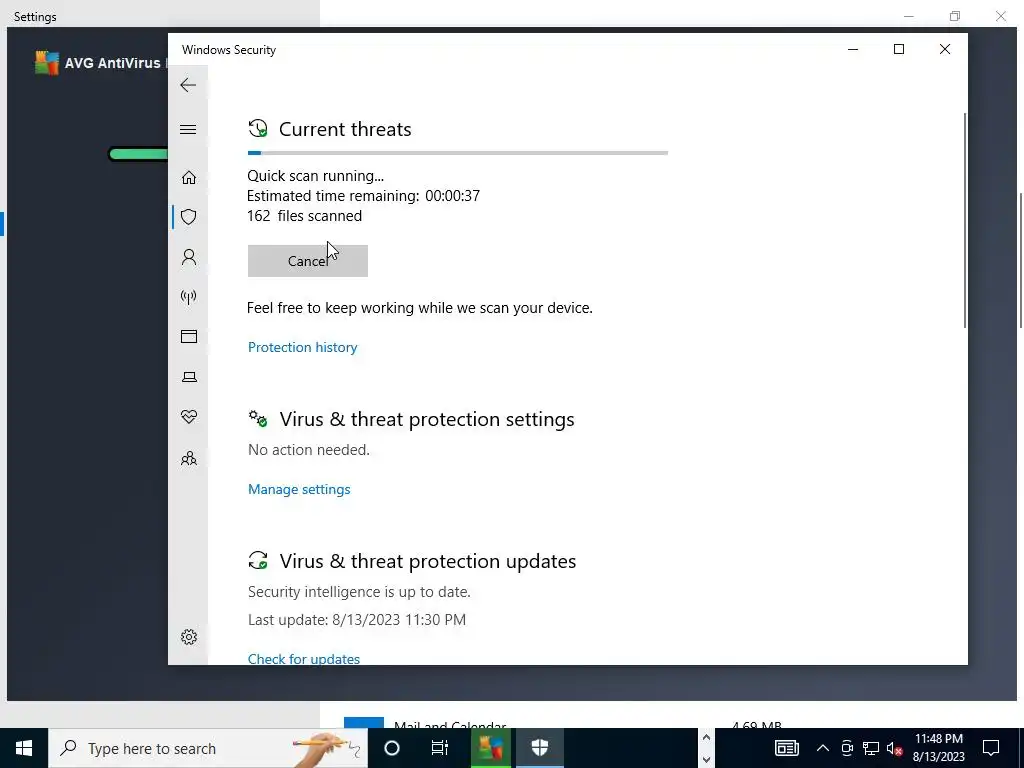Image resolution: width=1024 pixels, height=768 pixels.
Task: Click Virus & threat protection updates refresh icon
Action: (x=258, y=560)
